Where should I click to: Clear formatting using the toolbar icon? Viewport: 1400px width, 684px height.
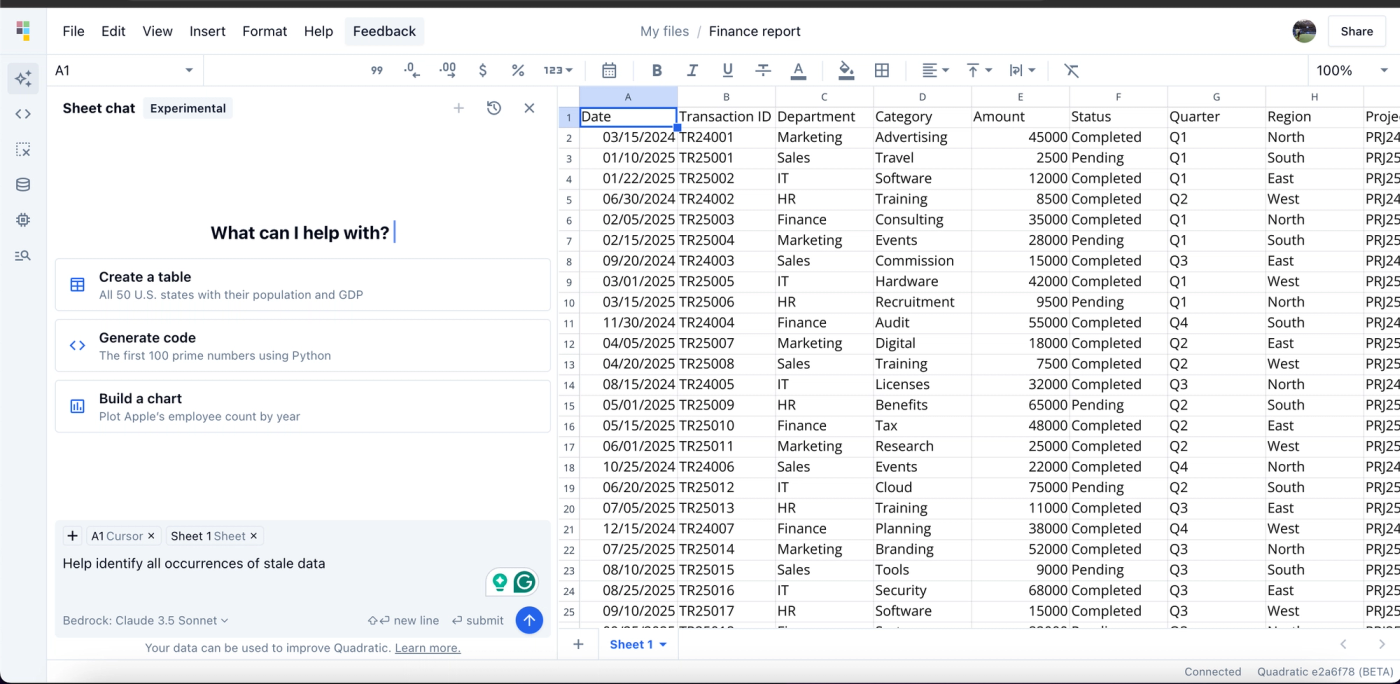tap(1071, 70)
